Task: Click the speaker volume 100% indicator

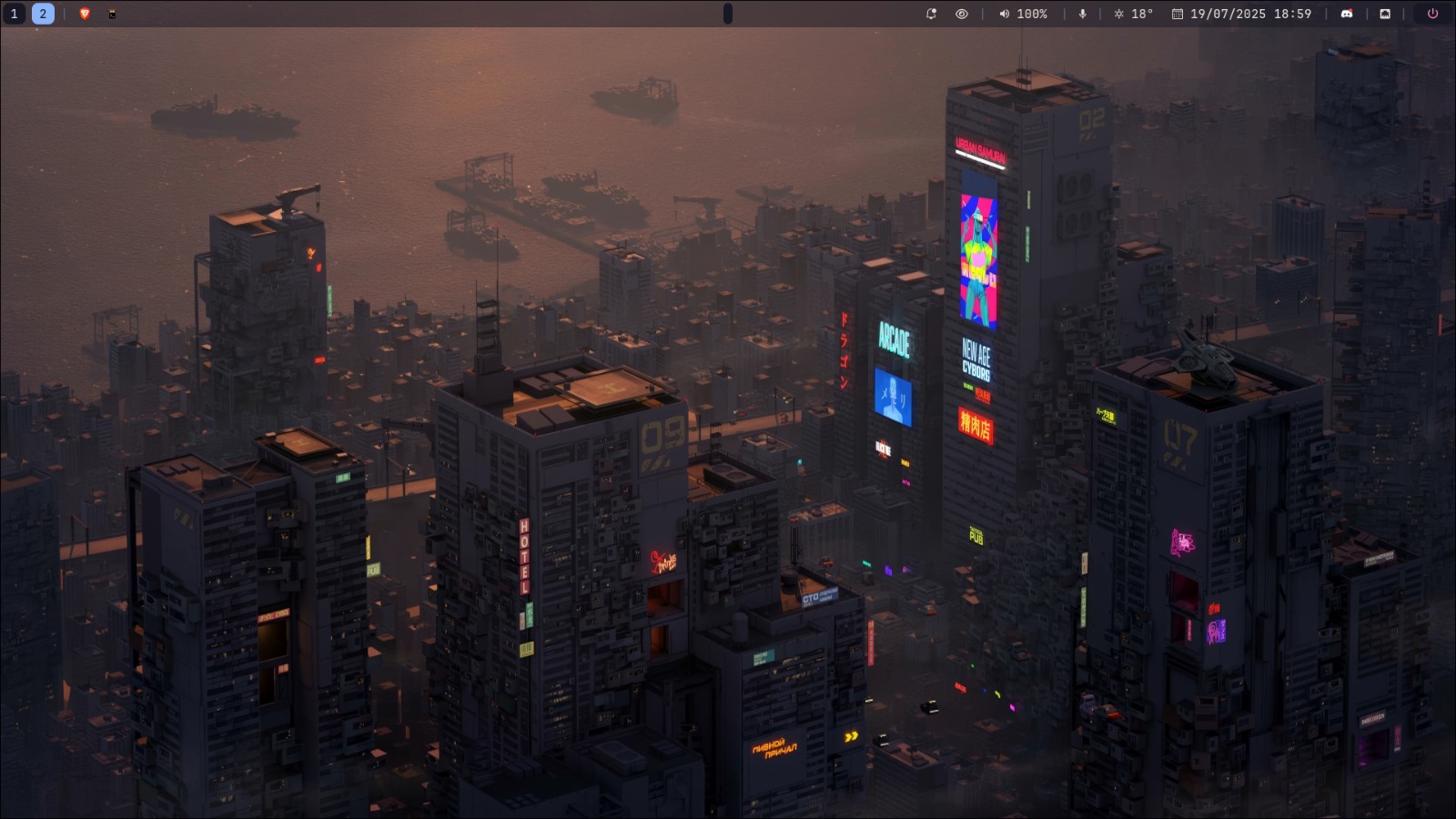Action: (1023, 14)
